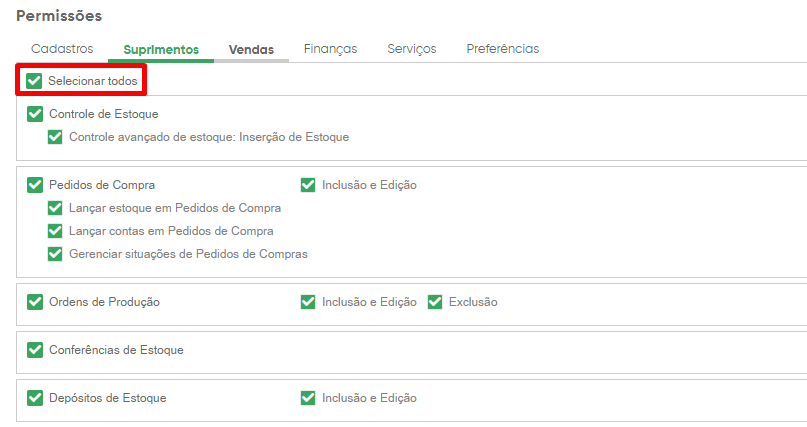This screenshot has height=427, width=807.
Task: Uncheck the Selecionar todos checkbox
Action: (x=34, y=81)
